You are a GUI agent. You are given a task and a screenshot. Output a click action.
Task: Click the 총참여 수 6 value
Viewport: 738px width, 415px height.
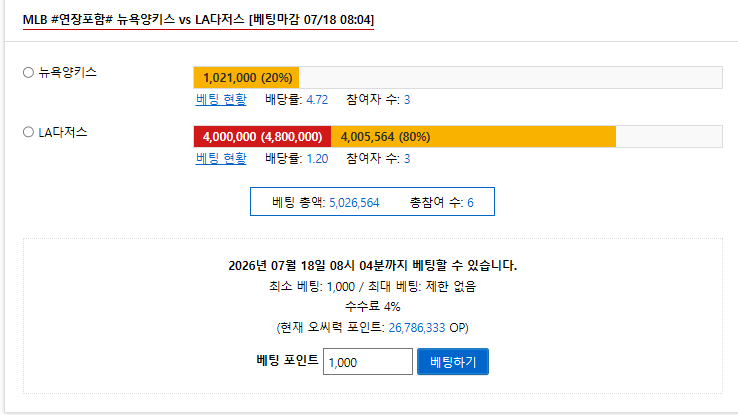click(470, 203)
